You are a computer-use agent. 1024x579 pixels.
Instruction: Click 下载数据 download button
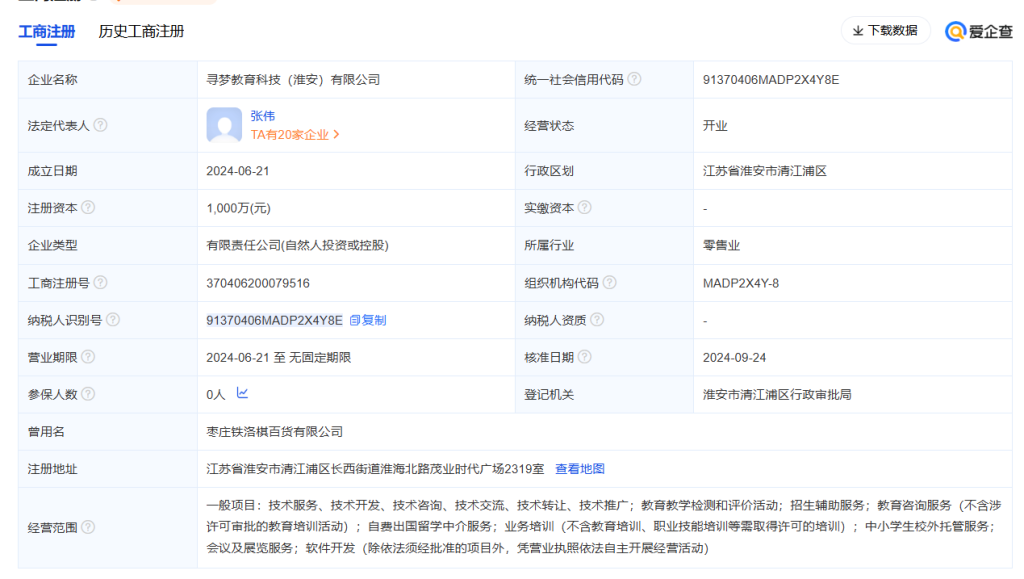coord(885,31)
